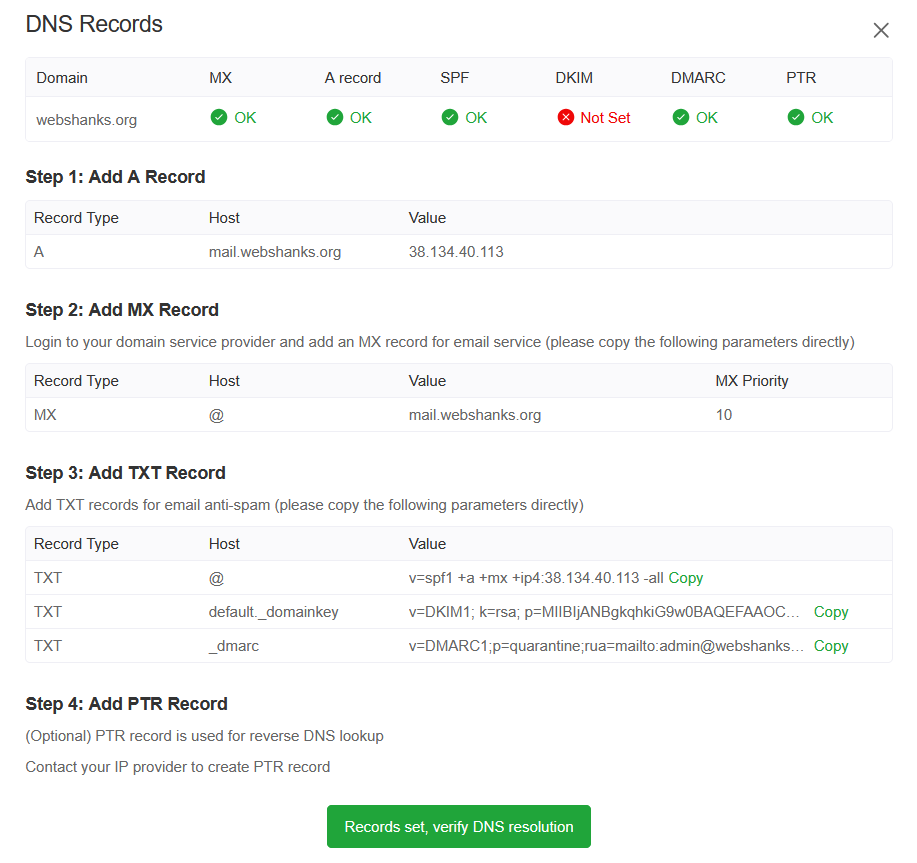This screenshot has width=917, height=863.
Task: Click the DMARC OK checkmark icon
Action: (x=681, y=118)
